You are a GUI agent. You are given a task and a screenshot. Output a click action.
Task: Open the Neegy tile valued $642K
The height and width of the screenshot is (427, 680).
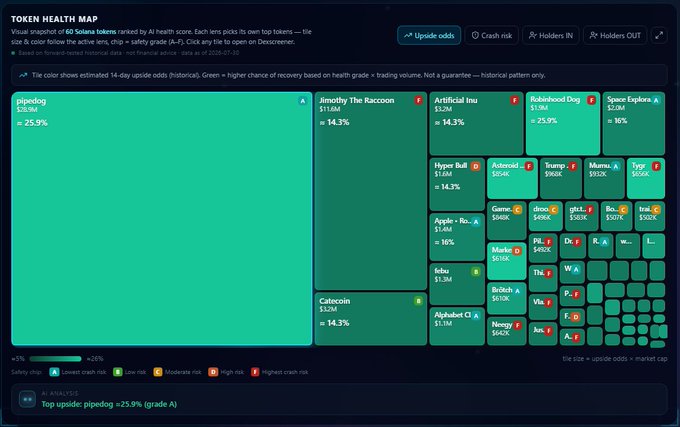pyautogui.click(x=507, y=331)
